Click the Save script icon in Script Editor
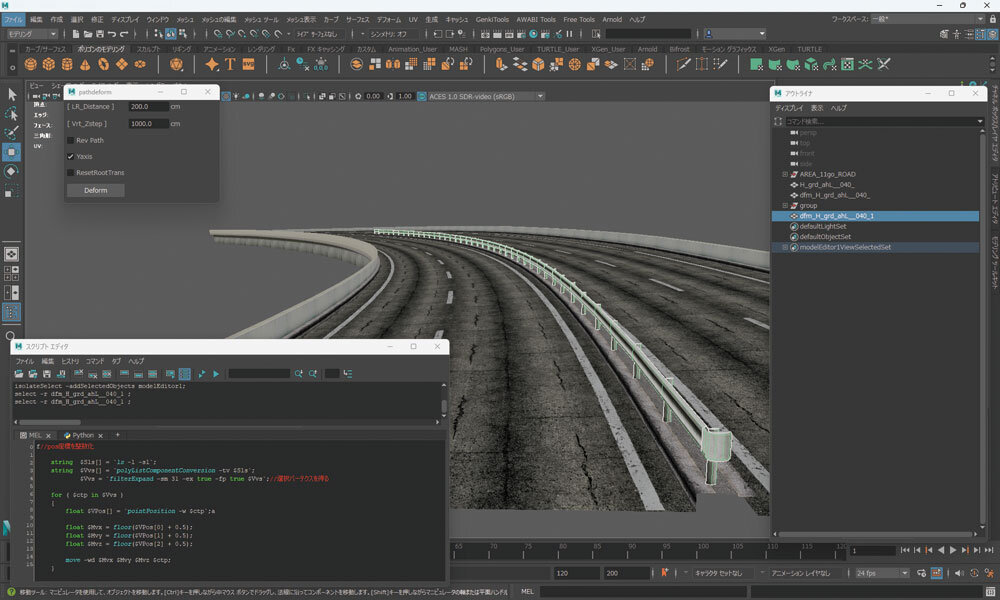 [x=46, y=374]
